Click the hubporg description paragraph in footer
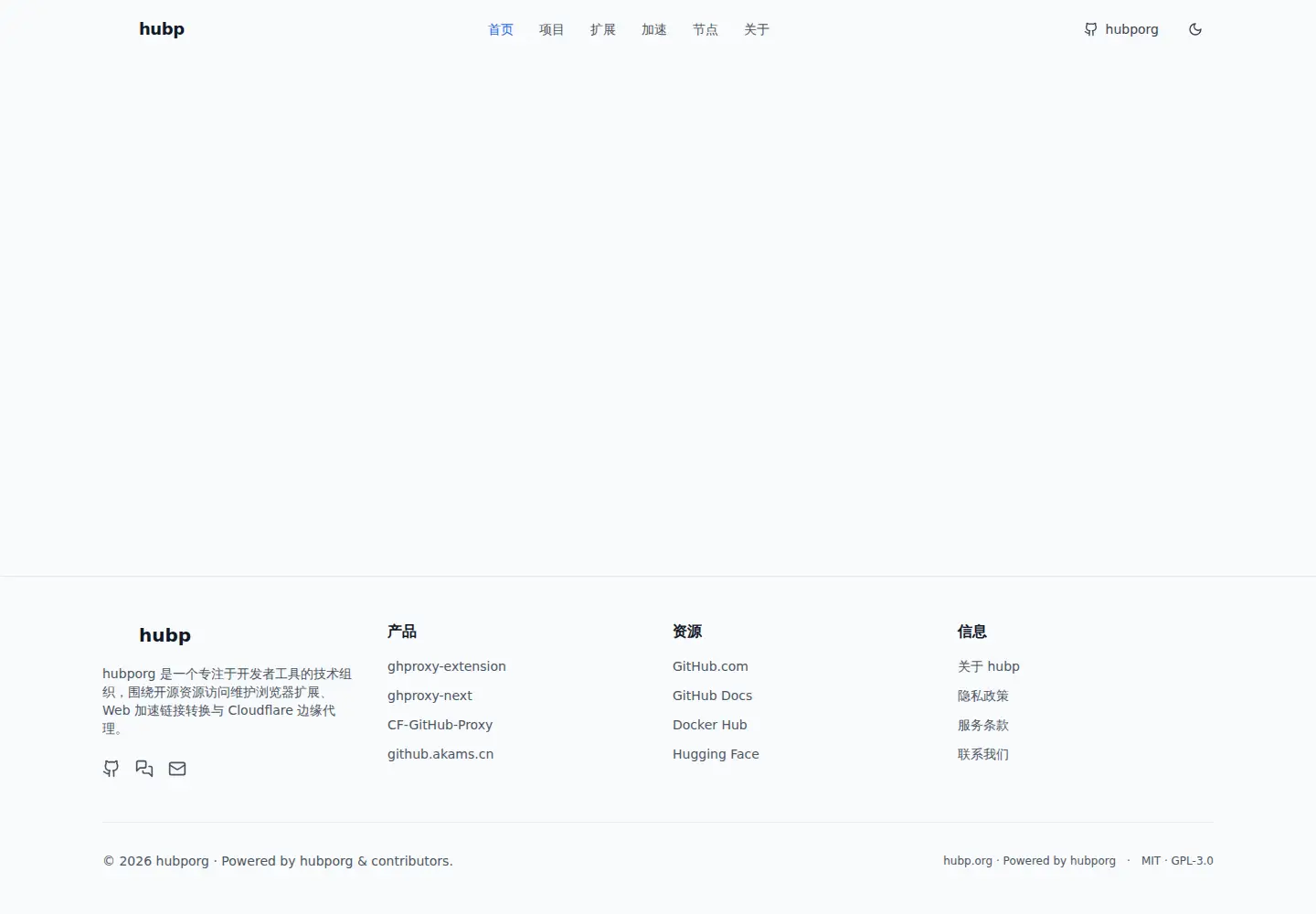1316x914 pixels. (x=227, y=701)
